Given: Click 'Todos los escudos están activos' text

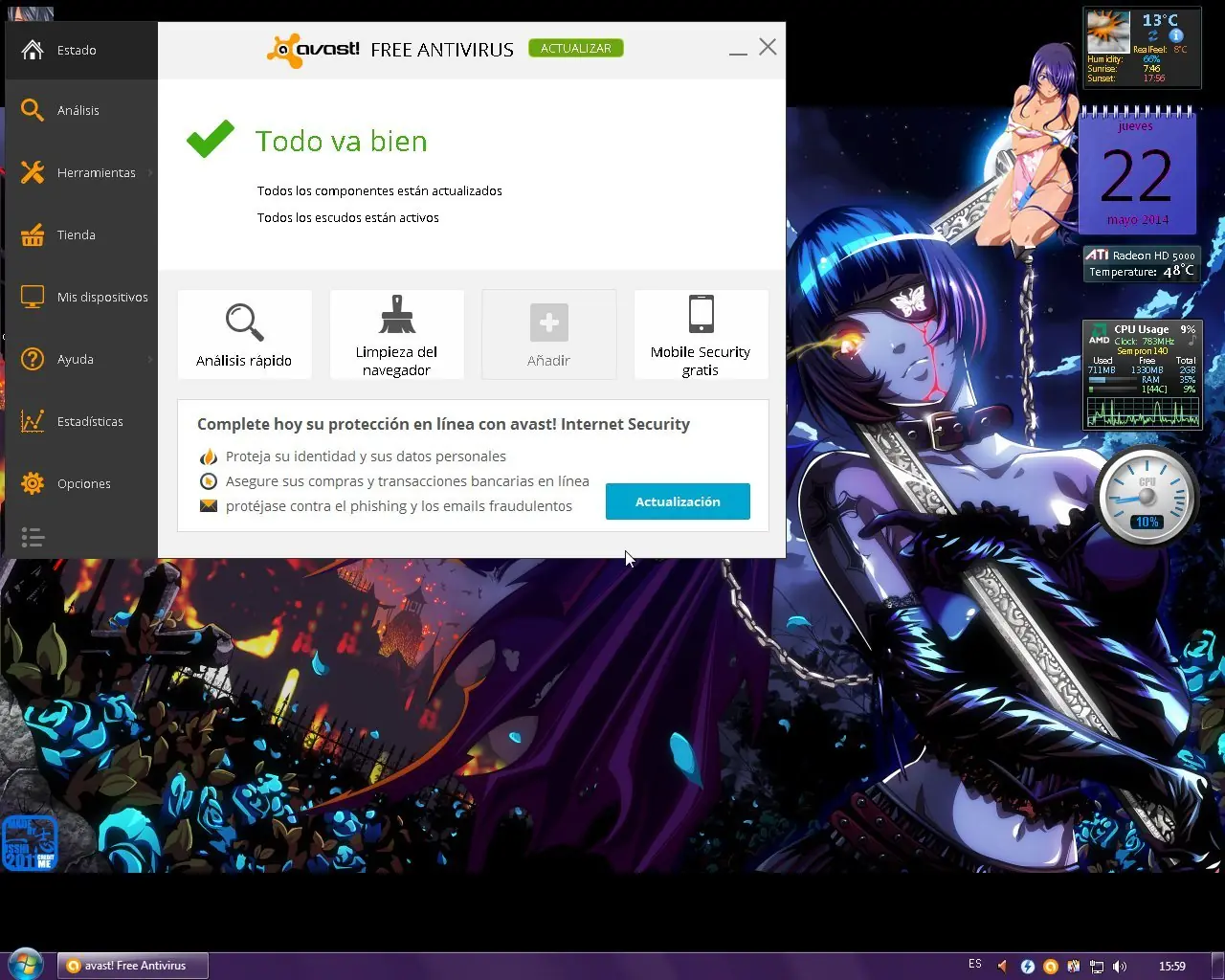Looking at the screenshot, I should (348, 217).
